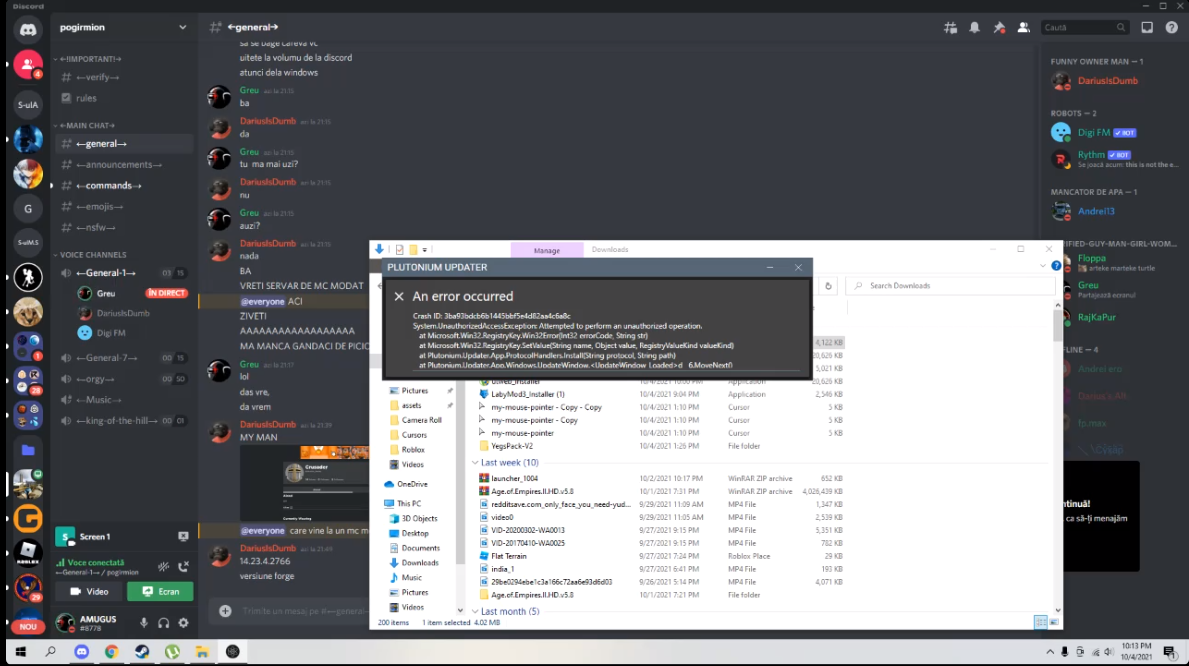The image size is (1189, 666).
Task: Open the Roblox server icon in the server list
Action: pos(28,552)
